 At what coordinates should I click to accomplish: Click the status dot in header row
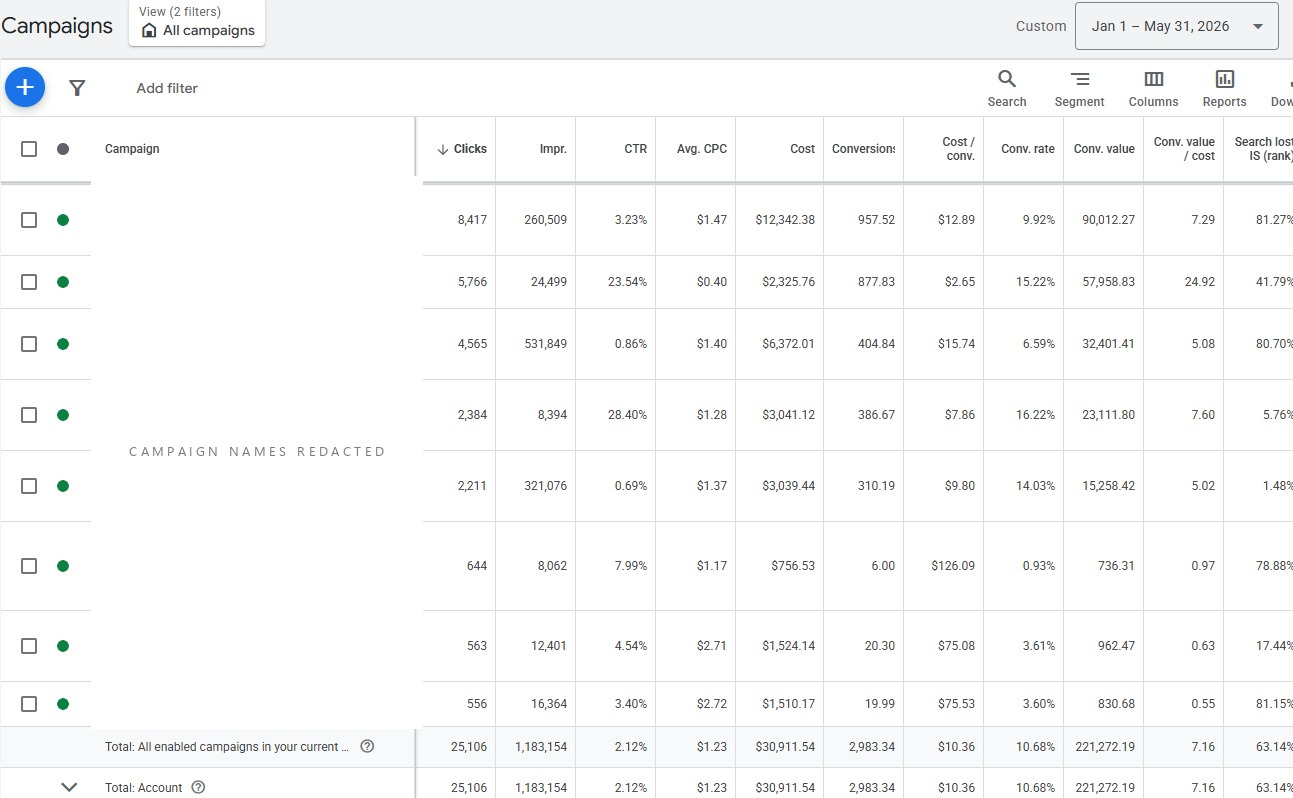[63, 149]
